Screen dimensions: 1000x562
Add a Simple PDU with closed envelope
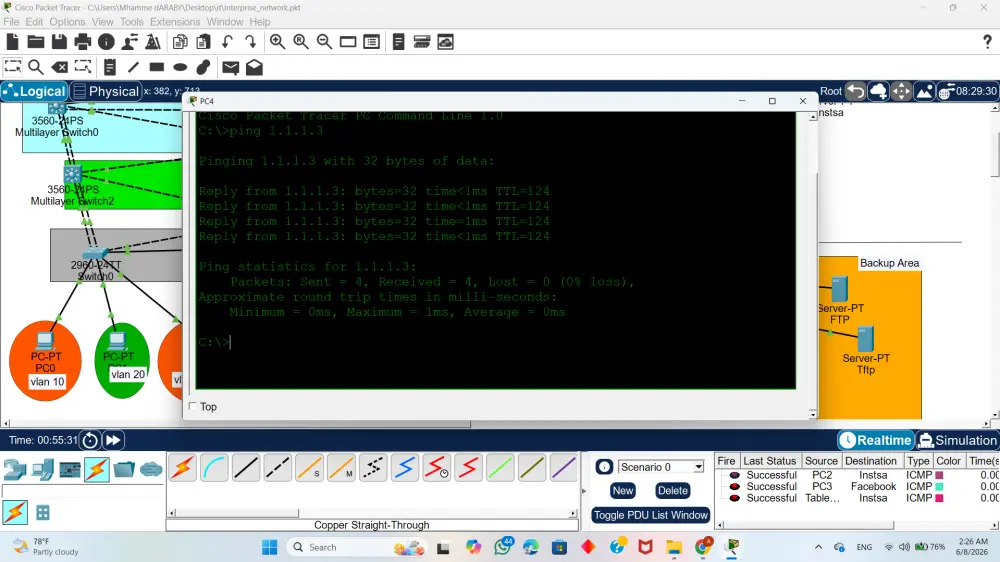[x=231, y=67]
